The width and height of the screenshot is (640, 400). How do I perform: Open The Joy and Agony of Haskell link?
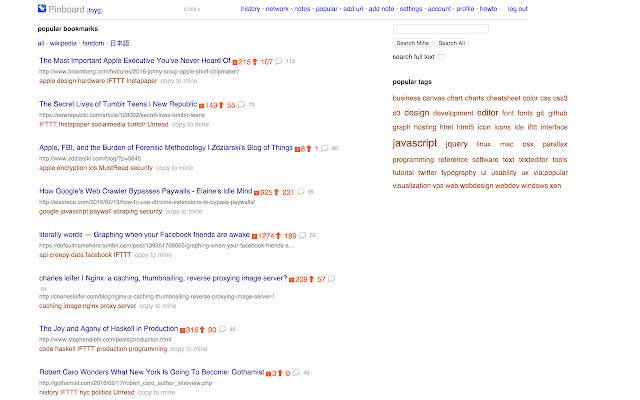[109, 329]
